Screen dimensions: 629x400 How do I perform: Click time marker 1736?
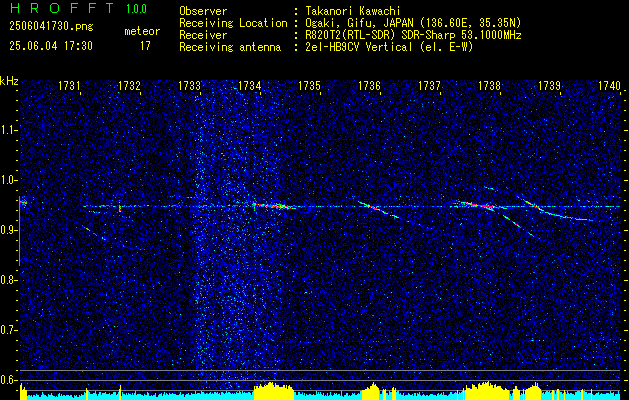click(369, 85)
